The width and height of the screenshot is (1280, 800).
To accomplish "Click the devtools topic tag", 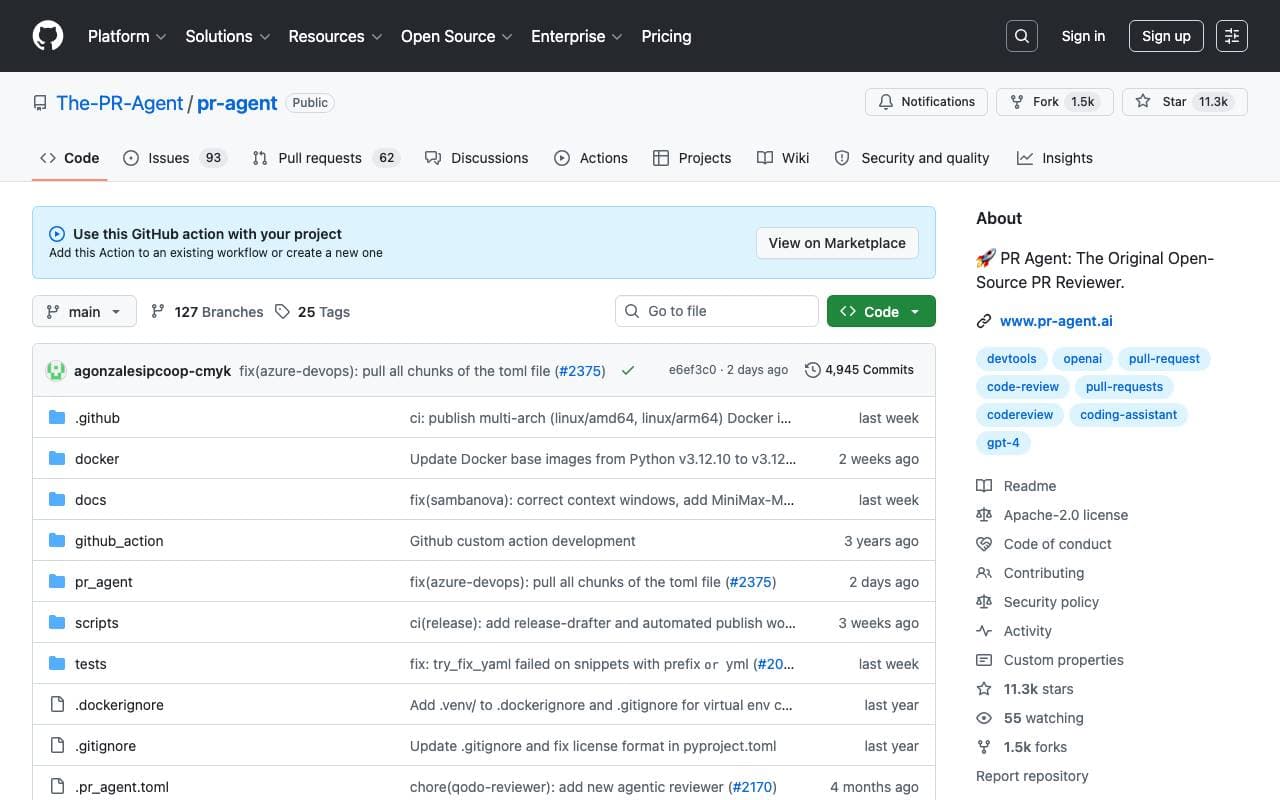I will [1012, 359].
